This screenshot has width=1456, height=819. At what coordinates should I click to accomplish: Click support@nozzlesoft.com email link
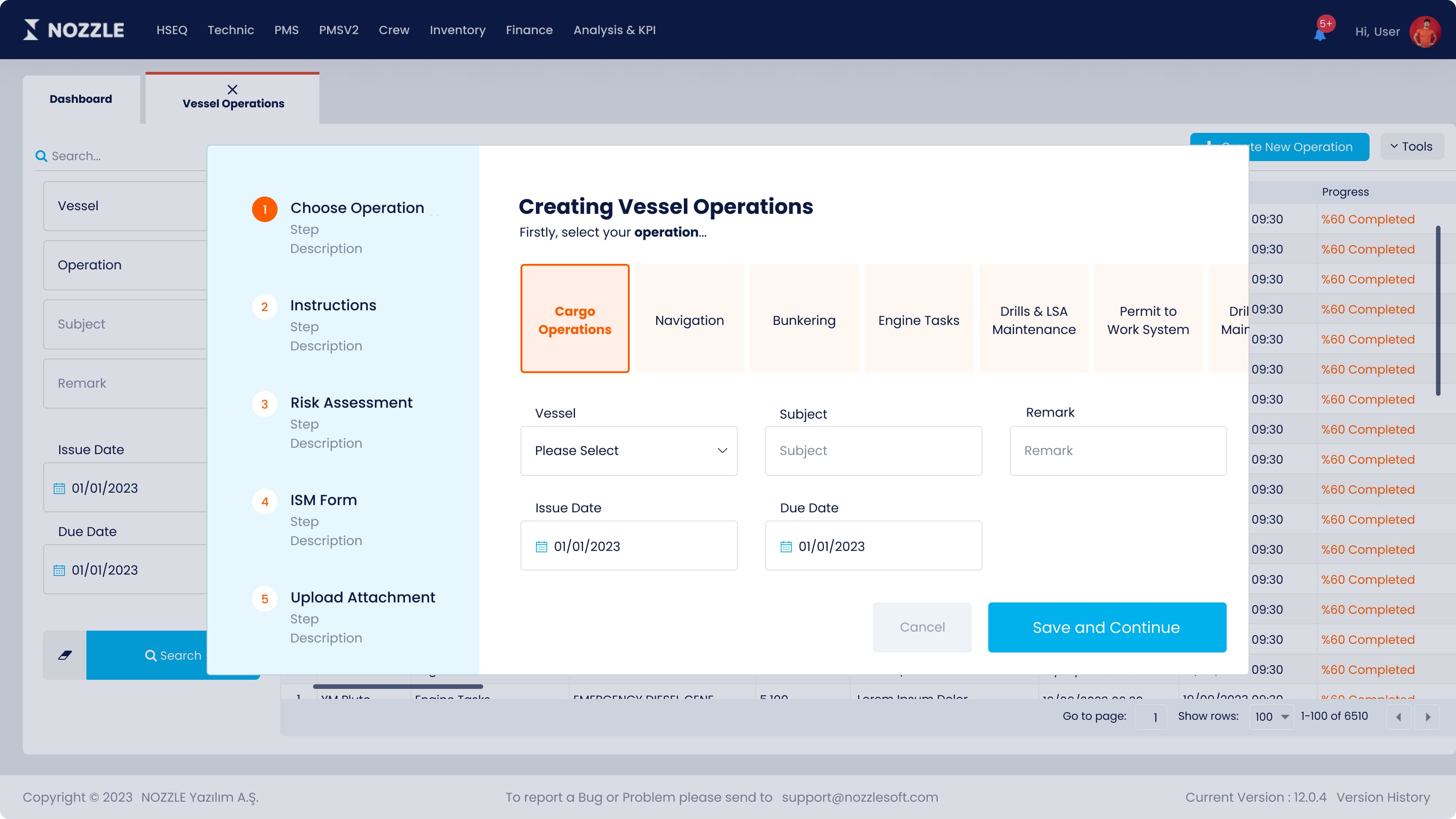(859, 798)
